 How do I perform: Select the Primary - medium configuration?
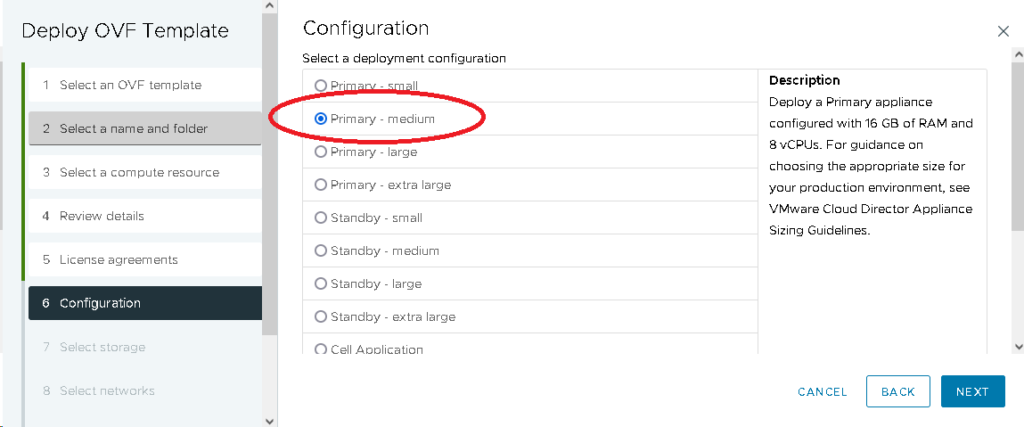point(321,119)
